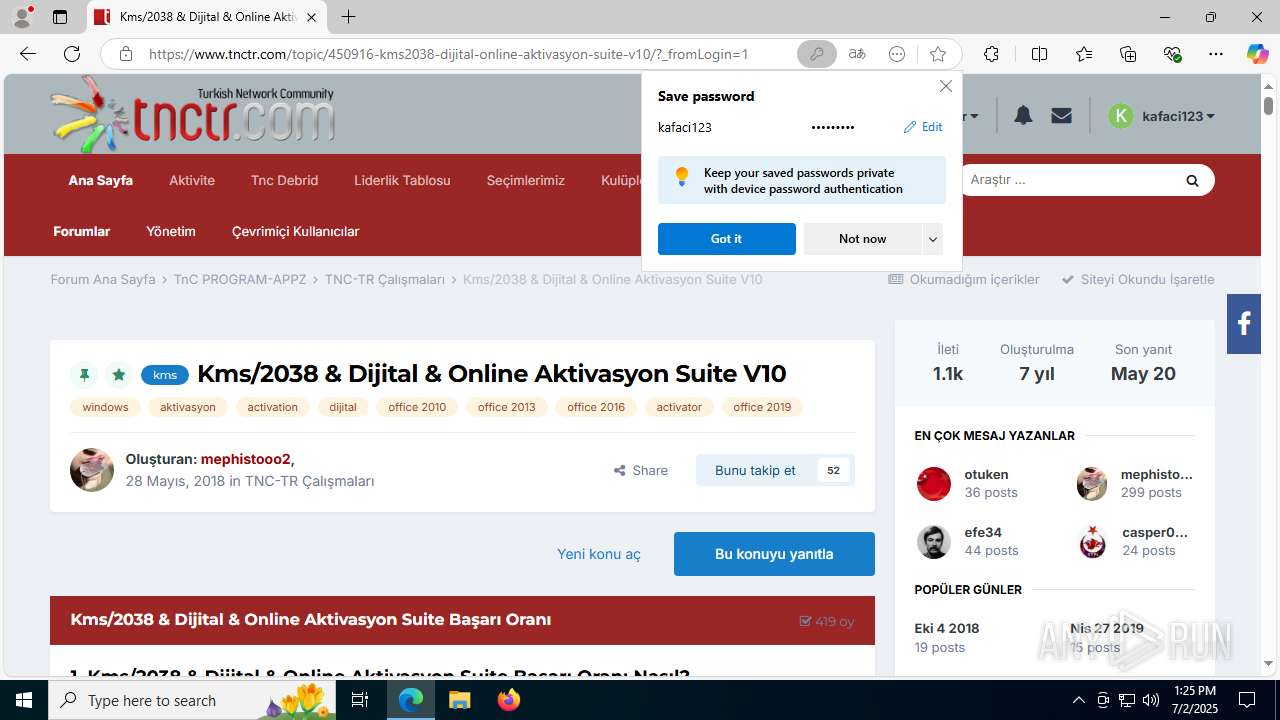Go to TNC-TR Çalışmaları breadcrumb
The width and height of the screenshot is (1280, 720).
click(x=385, y=279)
